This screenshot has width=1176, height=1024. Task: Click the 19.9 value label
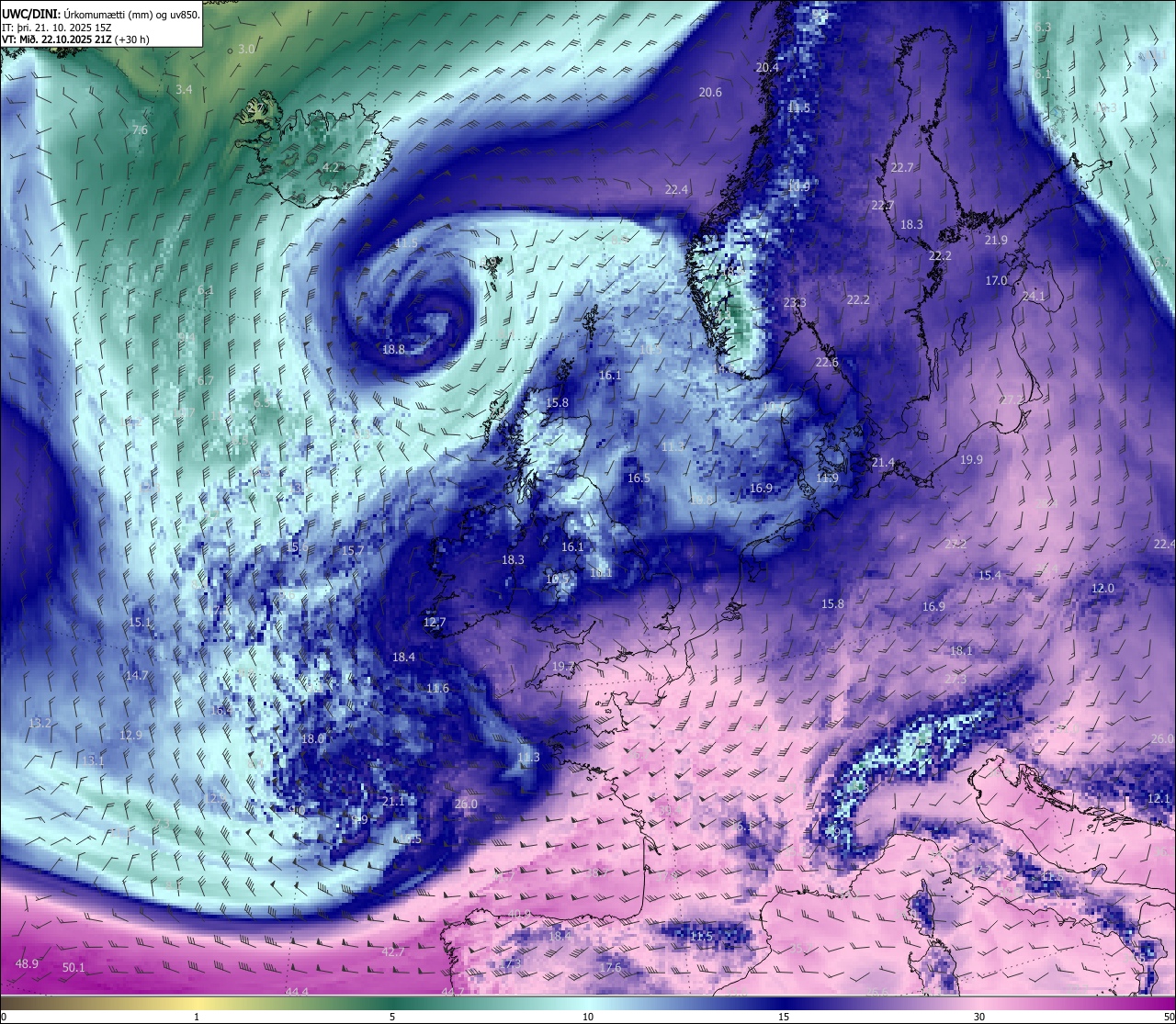click(971, 459)
